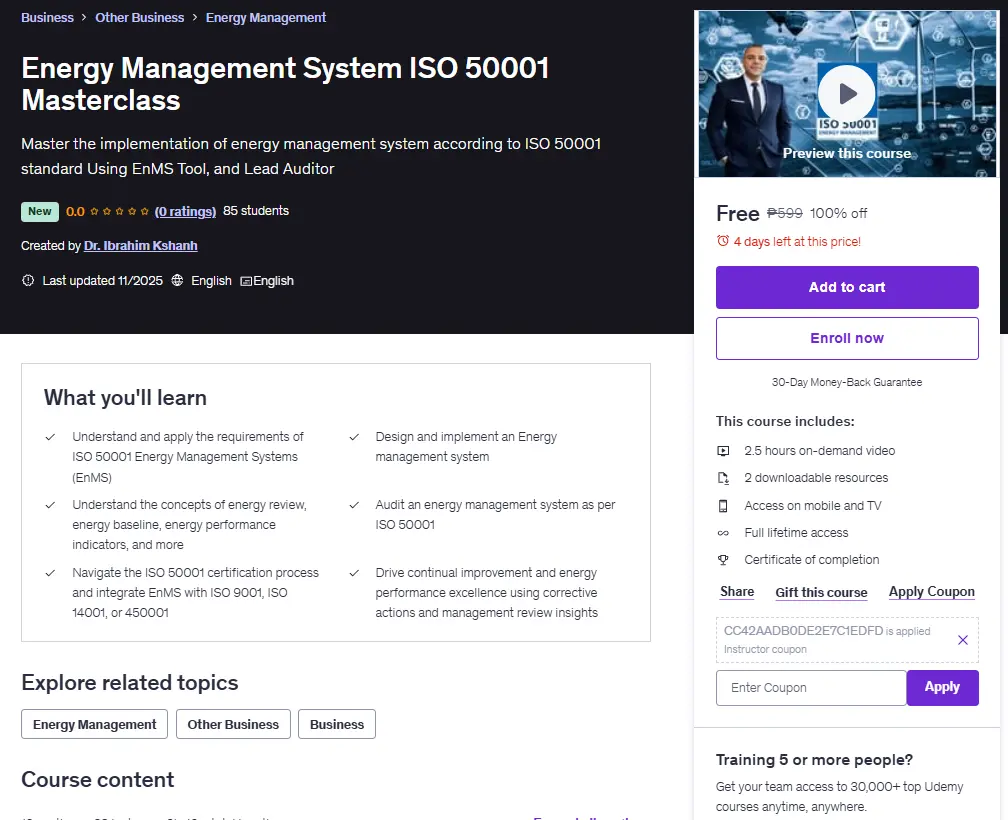Click the '30-Day Money-Back Guarantee' text
1008x820 pixels.
(x=847, y=382)
